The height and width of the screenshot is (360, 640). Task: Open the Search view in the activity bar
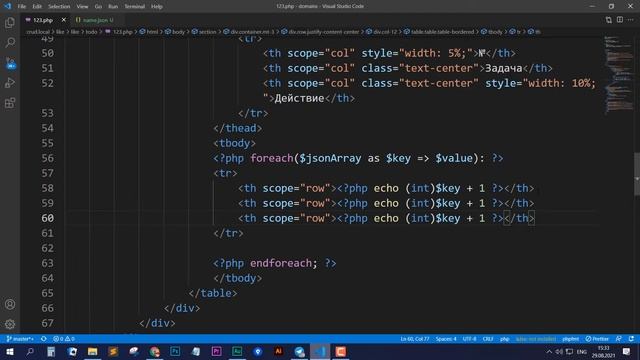coord(10,42)
